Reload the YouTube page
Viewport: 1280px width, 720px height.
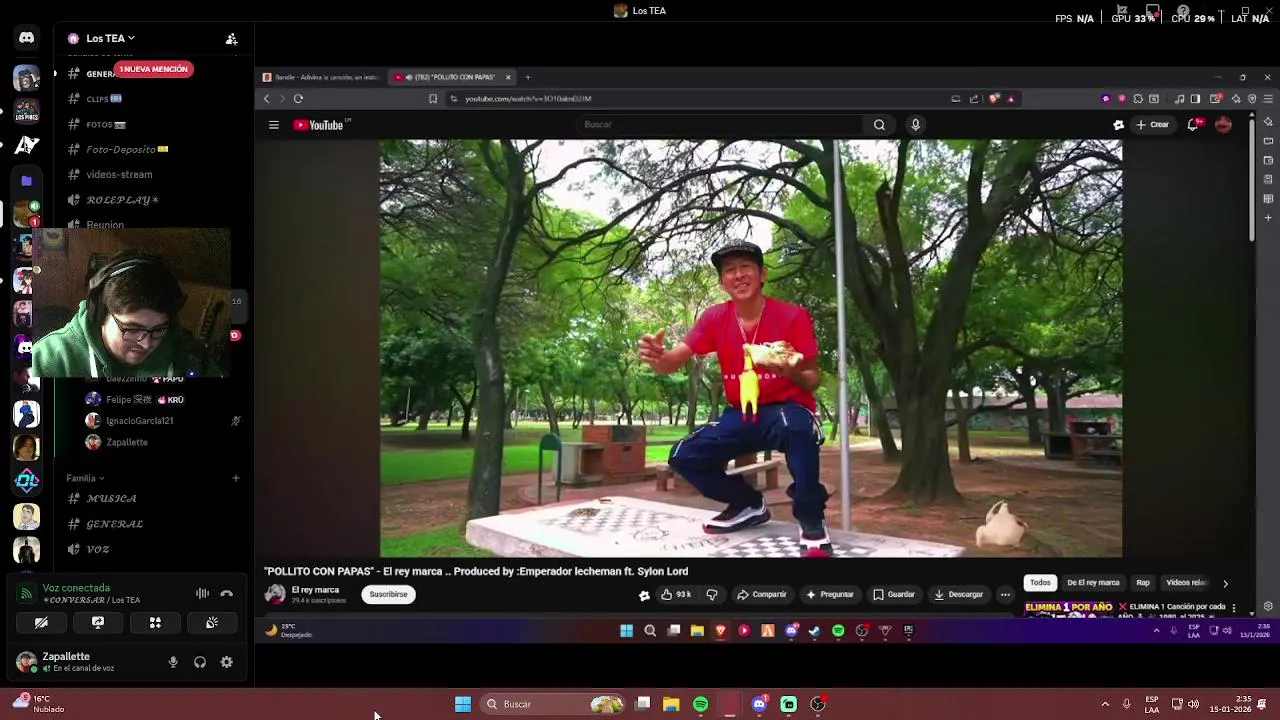298,99
